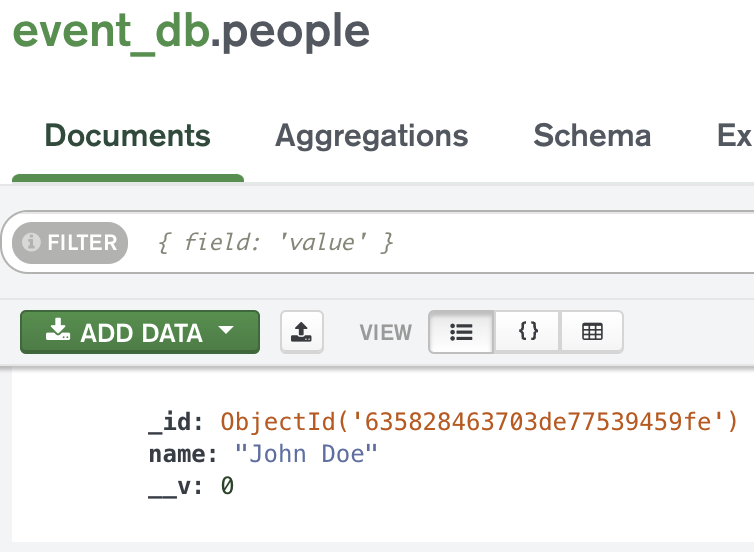Switch to the Aggregations tab
Screen dimensions: 754x552
372,136
